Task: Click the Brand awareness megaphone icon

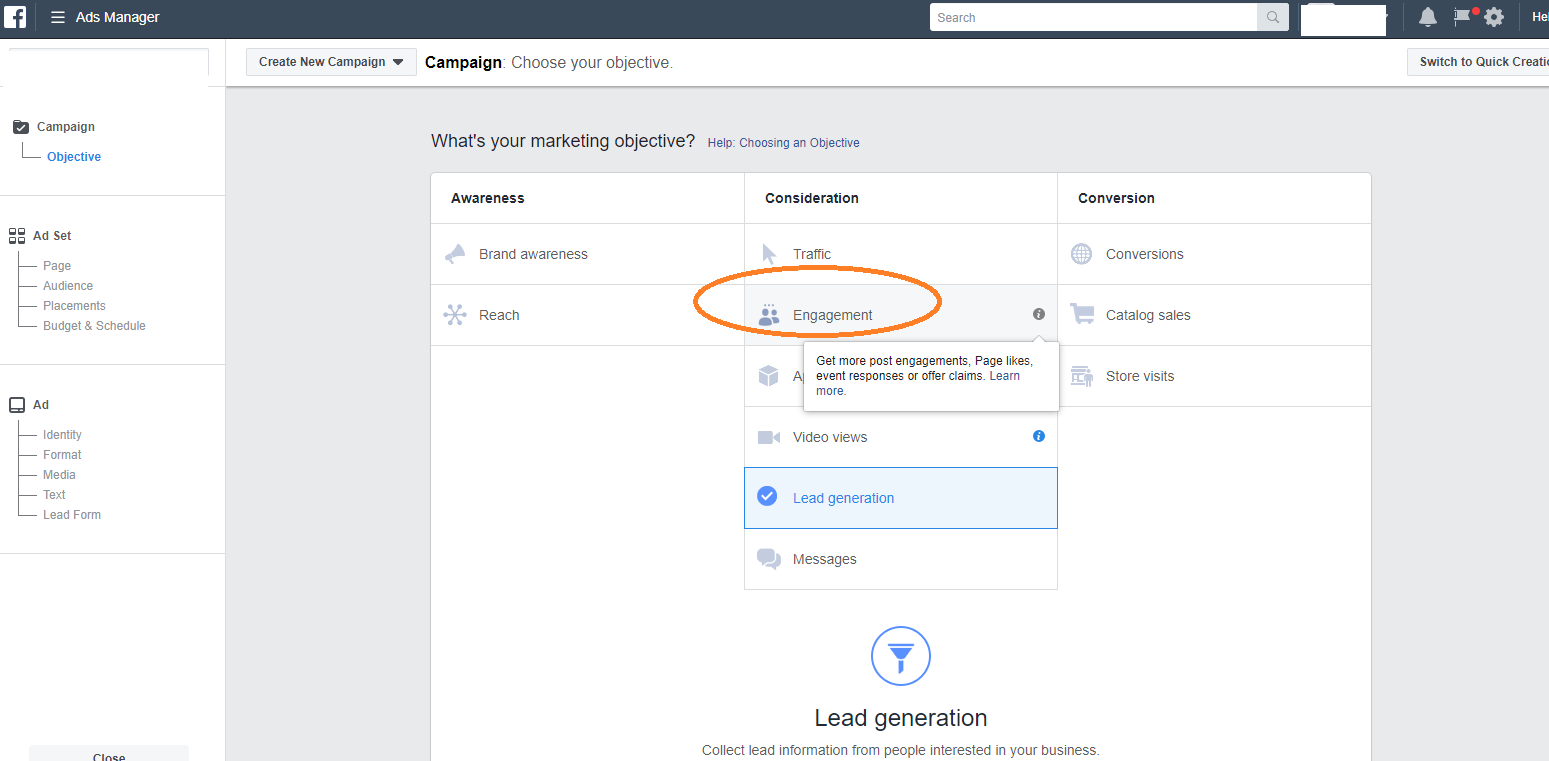Action: [x=455, y=254]
